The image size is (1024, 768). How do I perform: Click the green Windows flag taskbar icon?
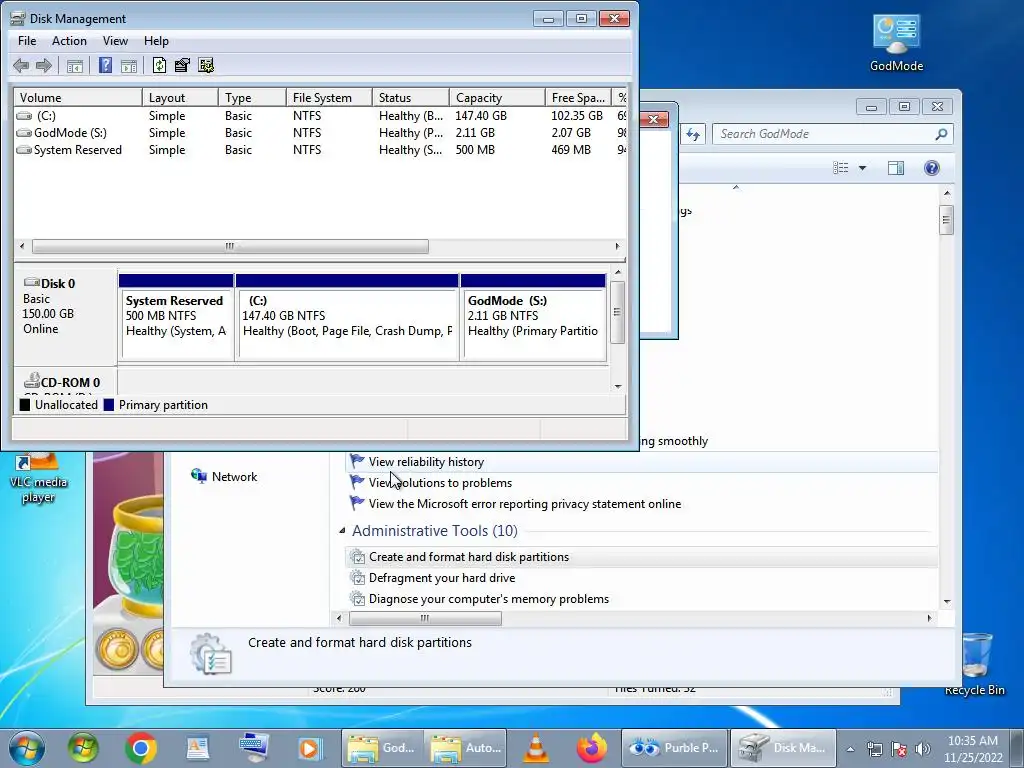pos(84,748)
